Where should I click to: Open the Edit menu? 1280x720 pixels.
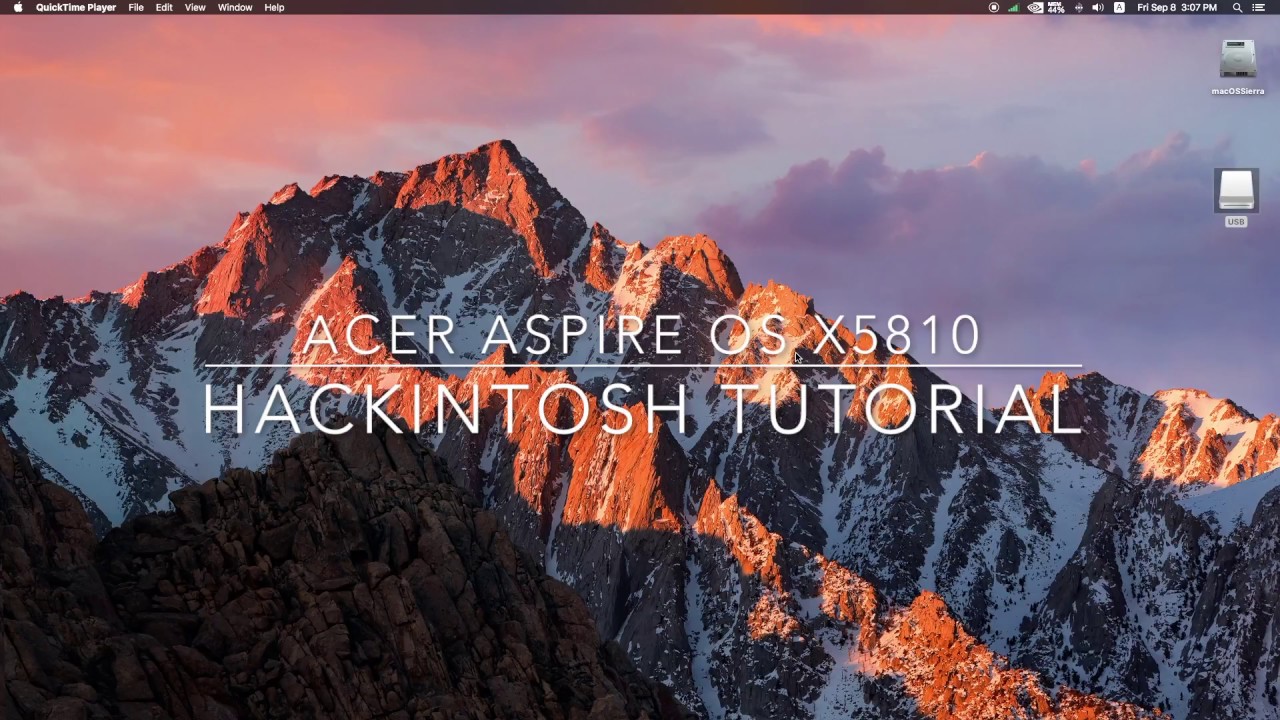pyautogui.click(x=164, y=7)
